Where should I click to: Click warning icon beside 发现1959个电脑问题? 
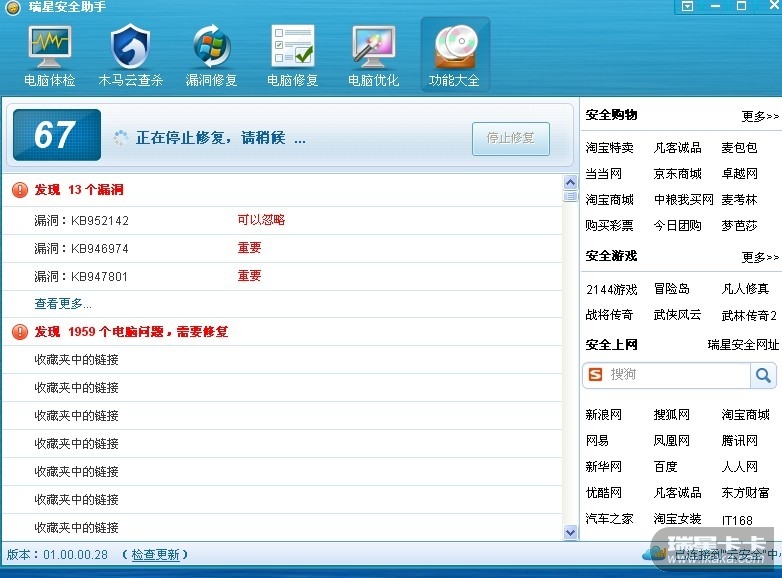coord(20,332)
